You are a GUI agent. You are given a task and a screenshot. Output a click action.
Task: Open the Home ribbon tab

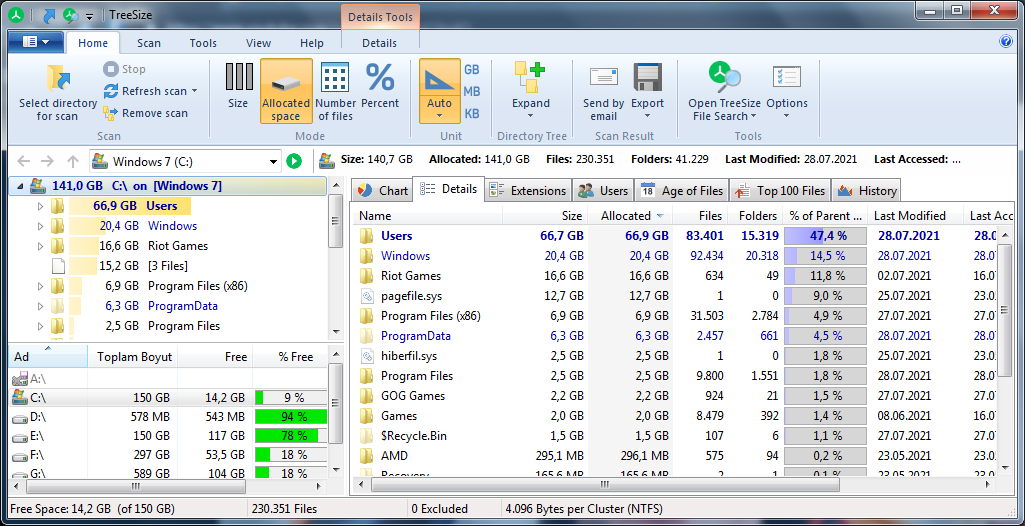tap(93, 43)
